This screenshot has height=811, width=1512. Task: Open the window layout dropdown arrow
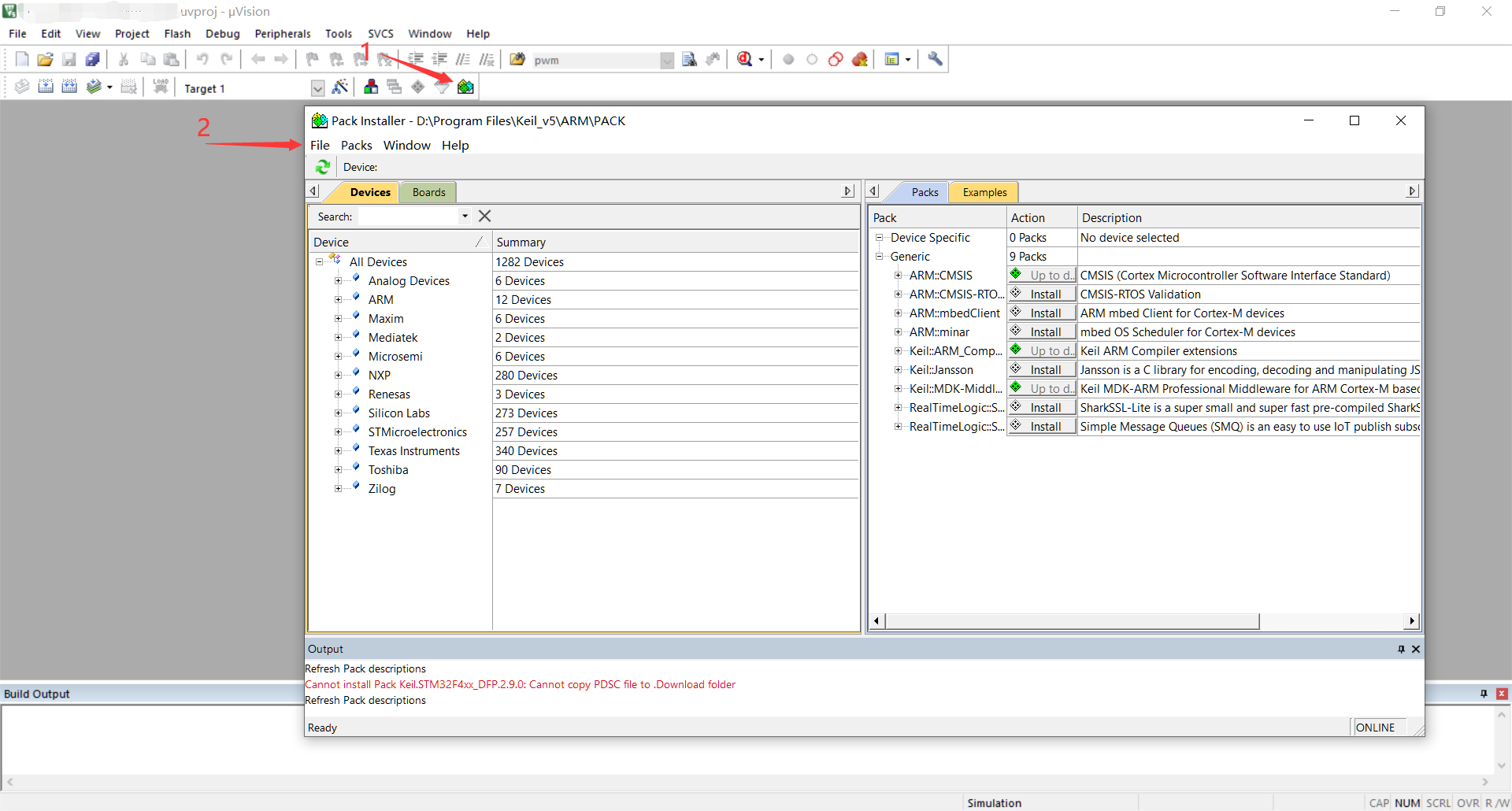(x=908, y=60)
